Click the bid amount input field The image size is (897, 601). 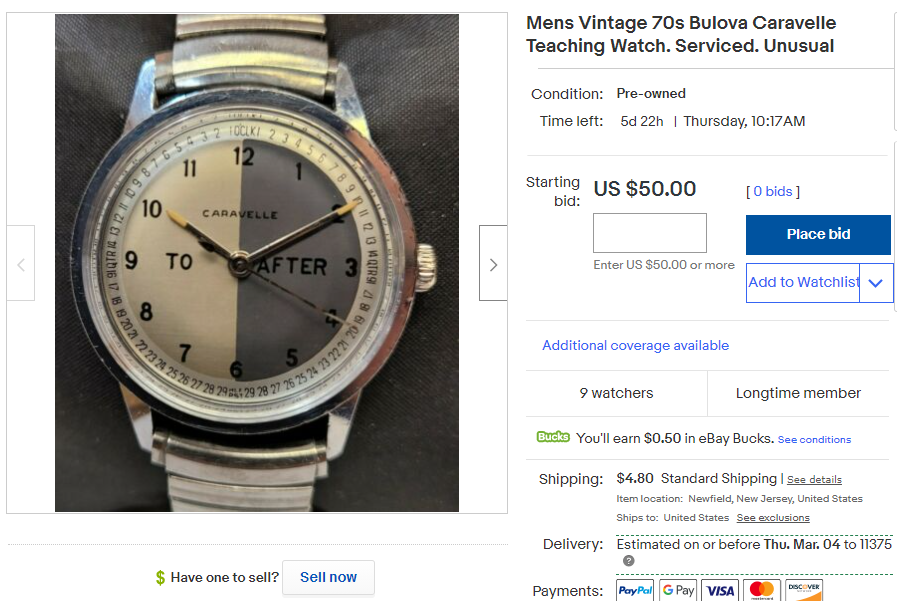click(x=650, y=233)
